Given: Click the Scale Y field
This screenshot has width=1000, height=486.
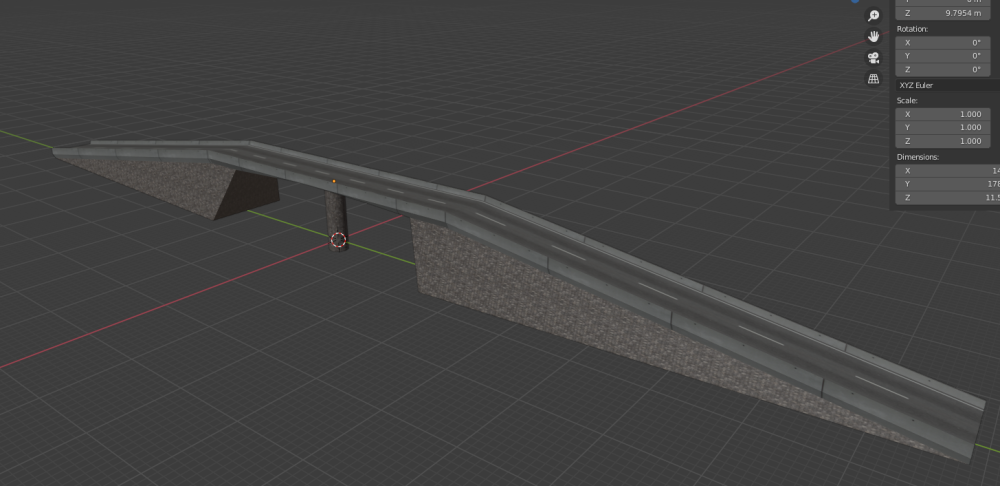Looking at the screenshot, I should (x=944, y=127).
